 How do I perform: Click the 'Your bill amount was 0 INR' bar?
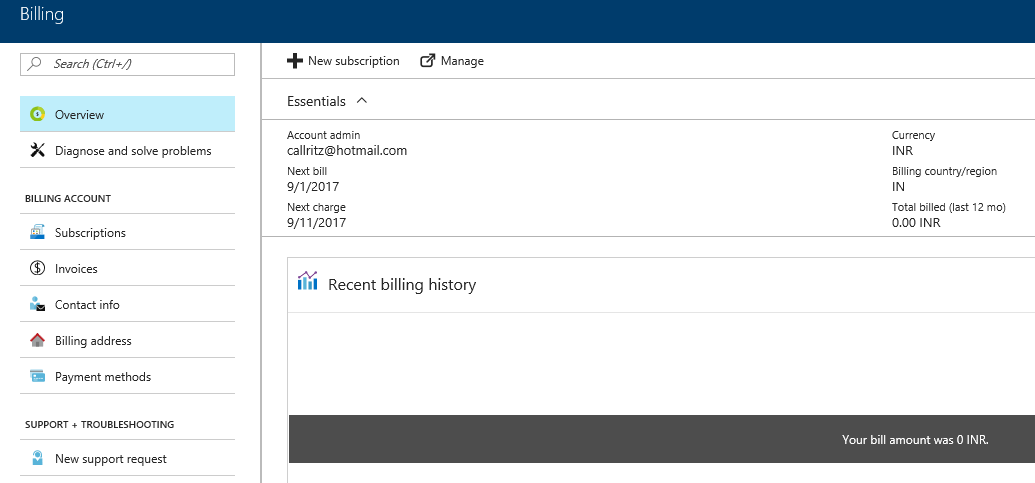click(662, 439)
